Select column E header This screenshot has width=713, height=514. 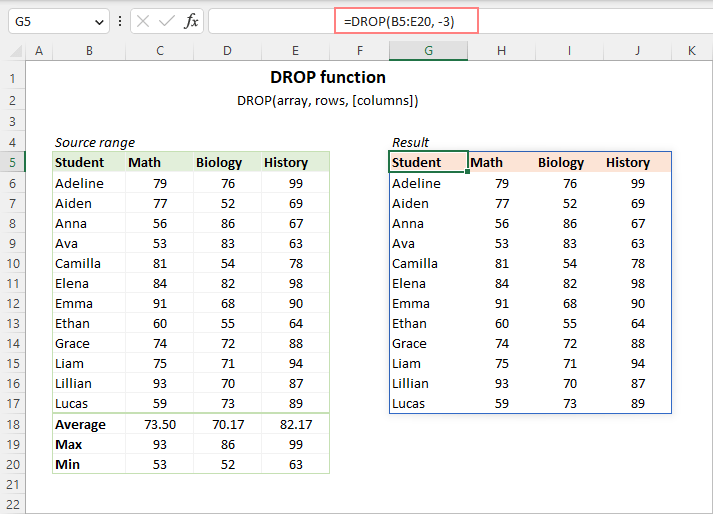click(296, 50)
